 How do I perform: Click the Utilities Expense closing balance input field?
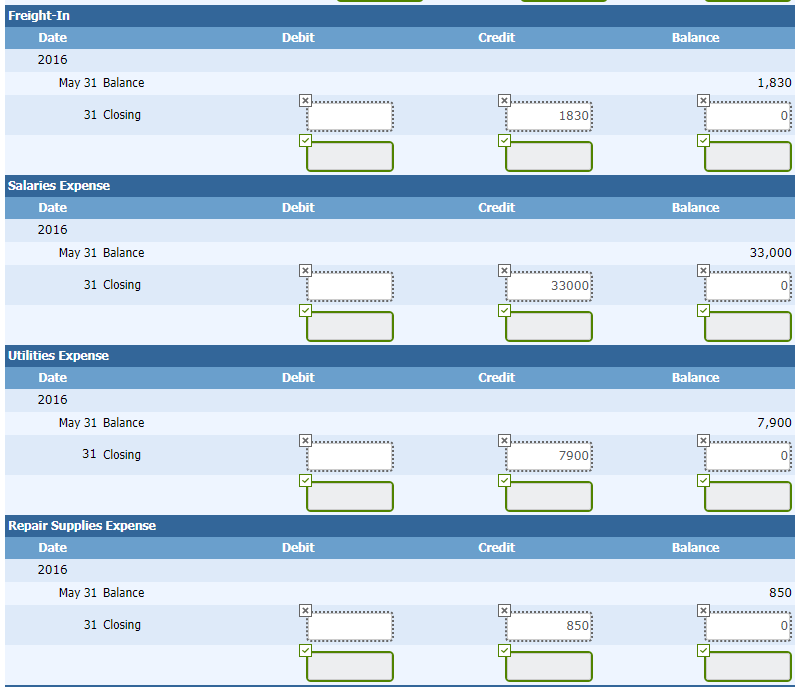[748, 456]
